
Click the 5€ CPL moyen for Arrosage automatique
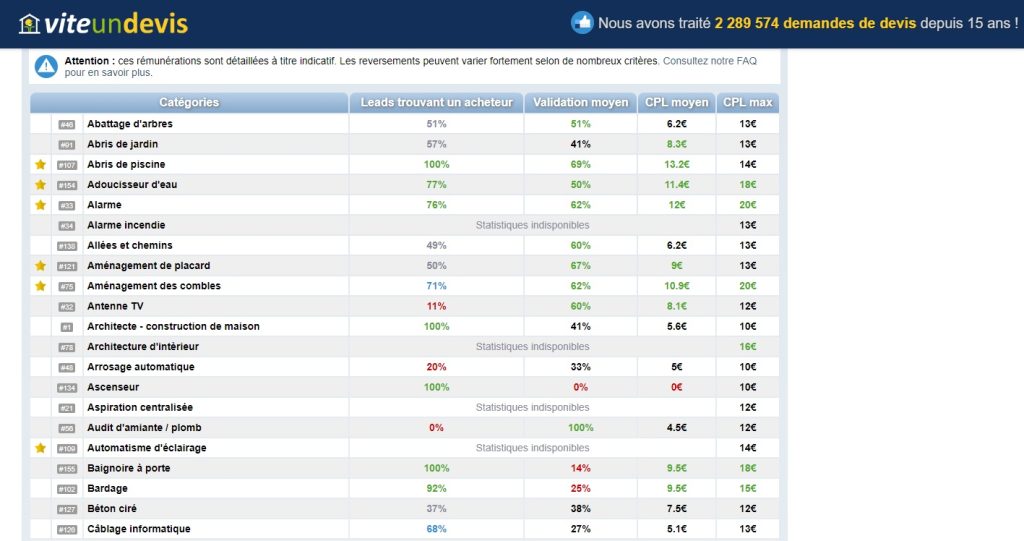pos(677,367)
